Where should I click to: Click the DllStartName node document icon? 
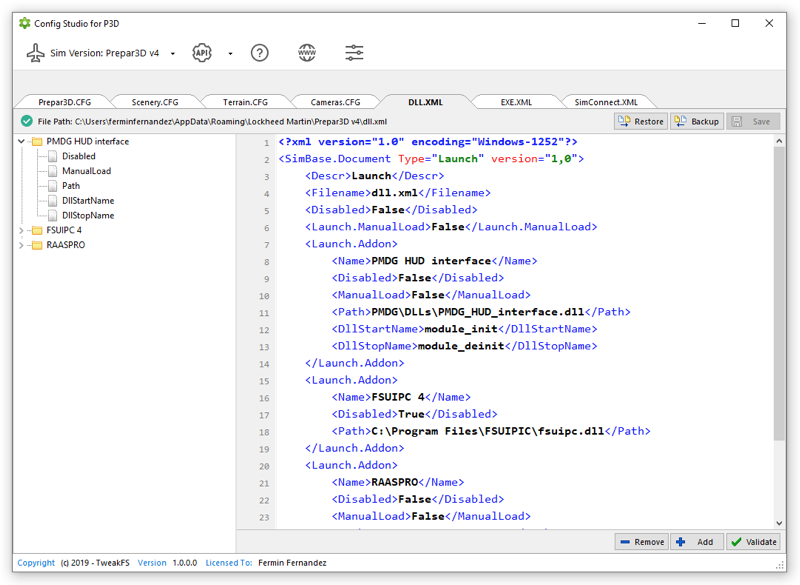coord(53,201)
